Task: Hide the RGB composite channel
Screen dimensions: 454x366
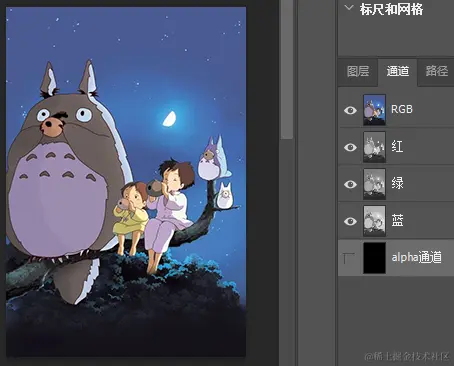Action: (350, 110)
